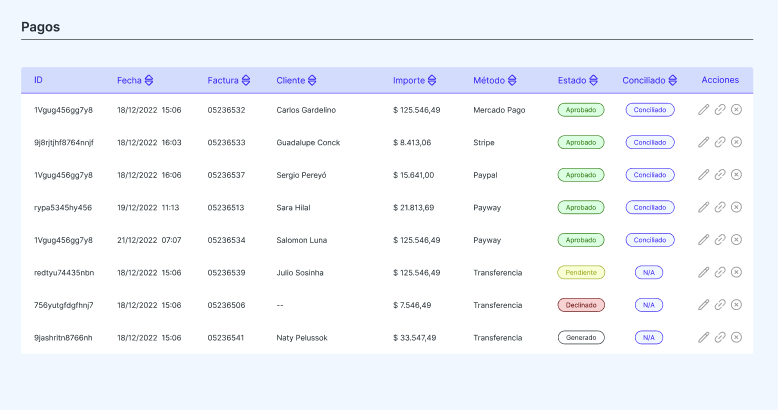The image size is (778, 410).
Task: Click link icon in Guadalupe Conck row
Action: [720, 142]
